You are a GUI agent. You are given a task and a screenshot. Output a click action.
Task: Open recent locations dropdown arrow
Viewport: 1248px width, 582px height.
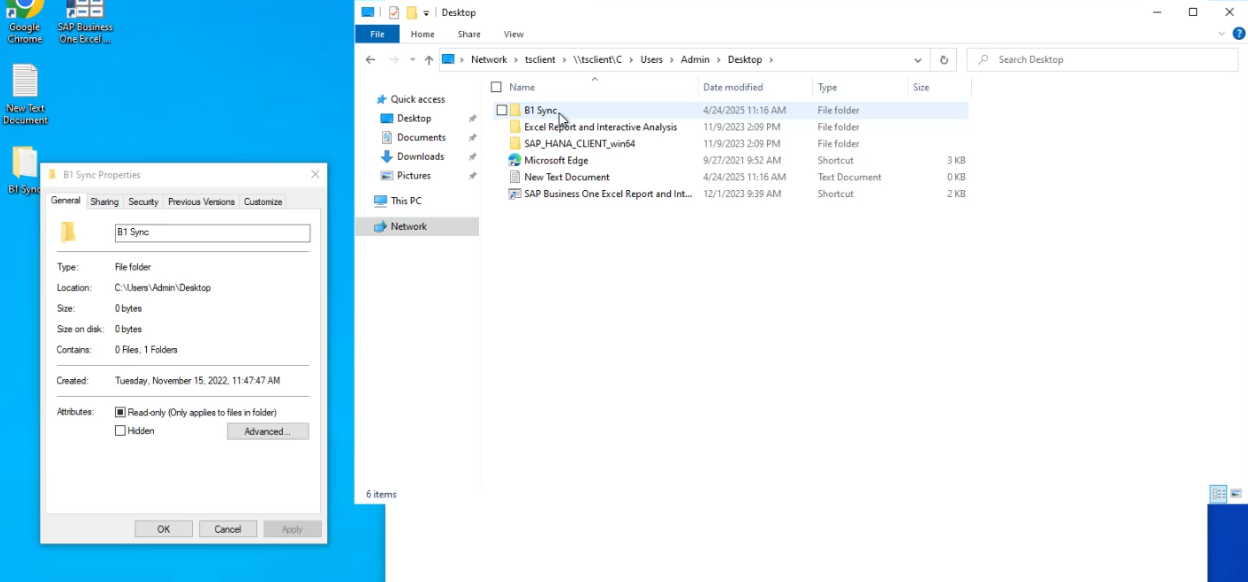coord(412,60)
